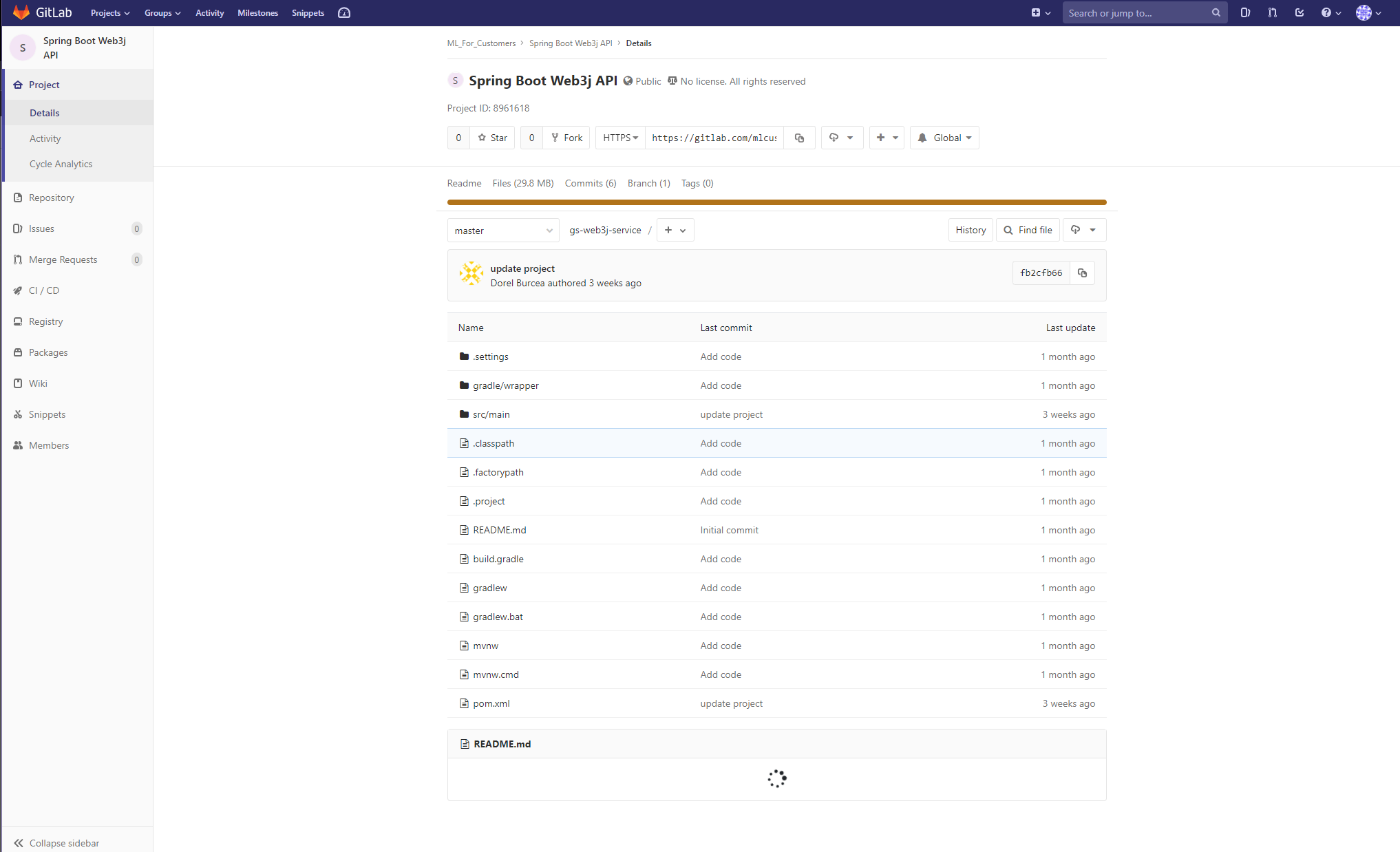
Task: Copy the HTTPS clone URL to clipboard
Action: pos(799,138)
